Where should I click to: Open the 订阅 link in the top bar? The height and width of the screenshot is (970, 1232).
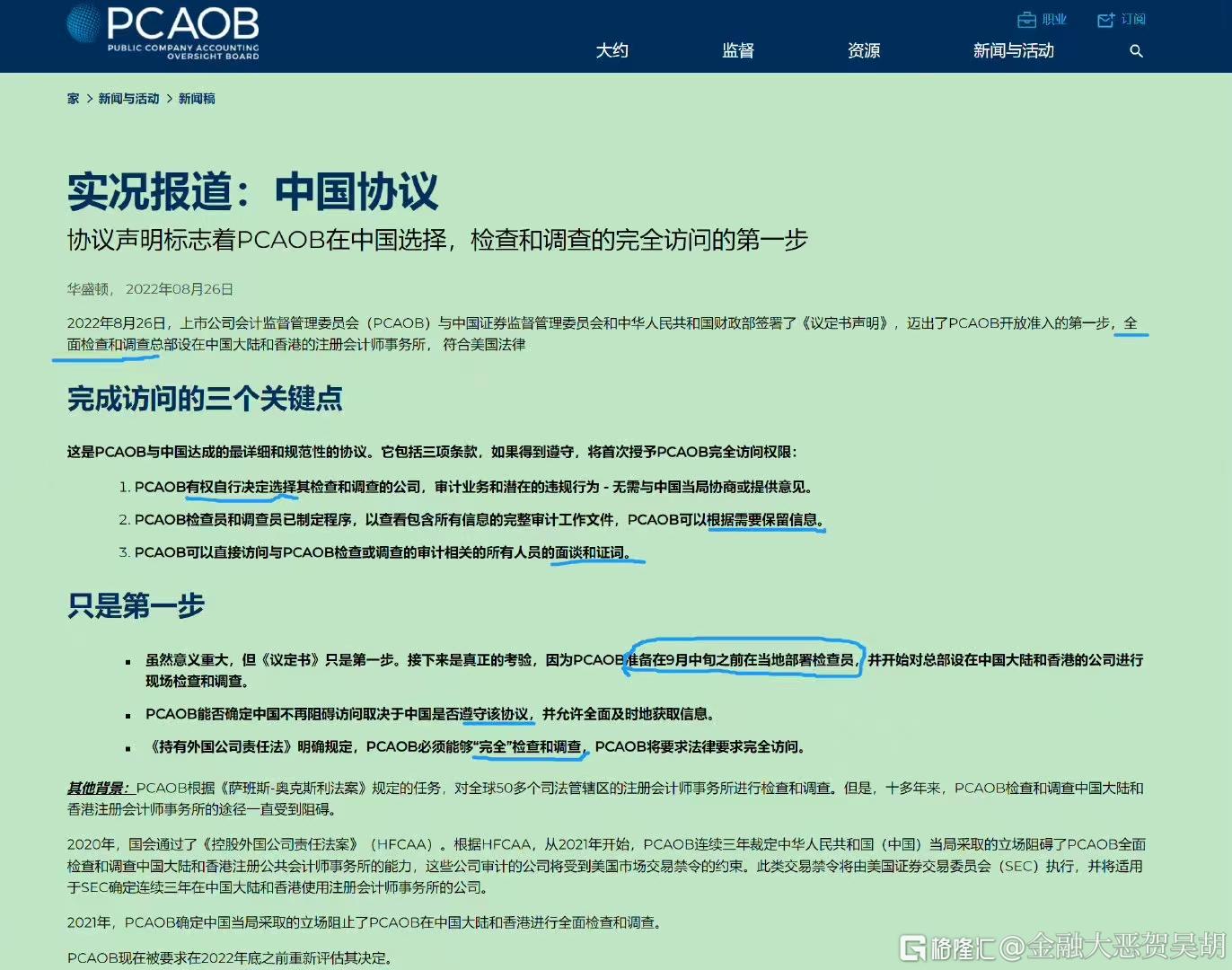pyautogui.click(x=1133, y=20)
